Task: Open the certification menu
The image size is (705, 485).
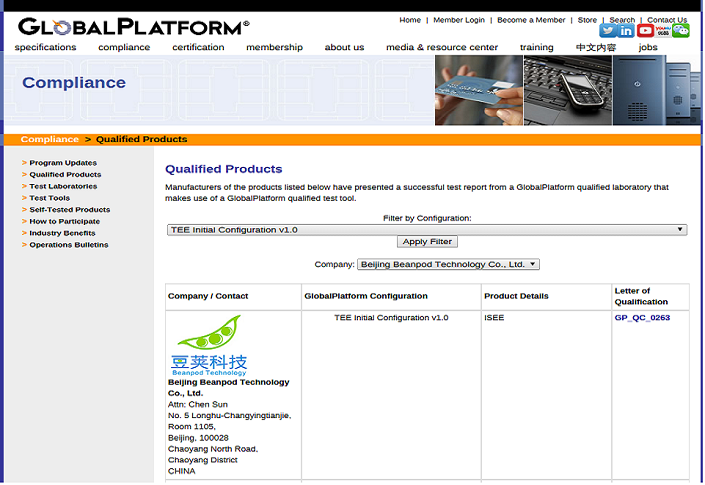Action: click(x=198, y=47)
